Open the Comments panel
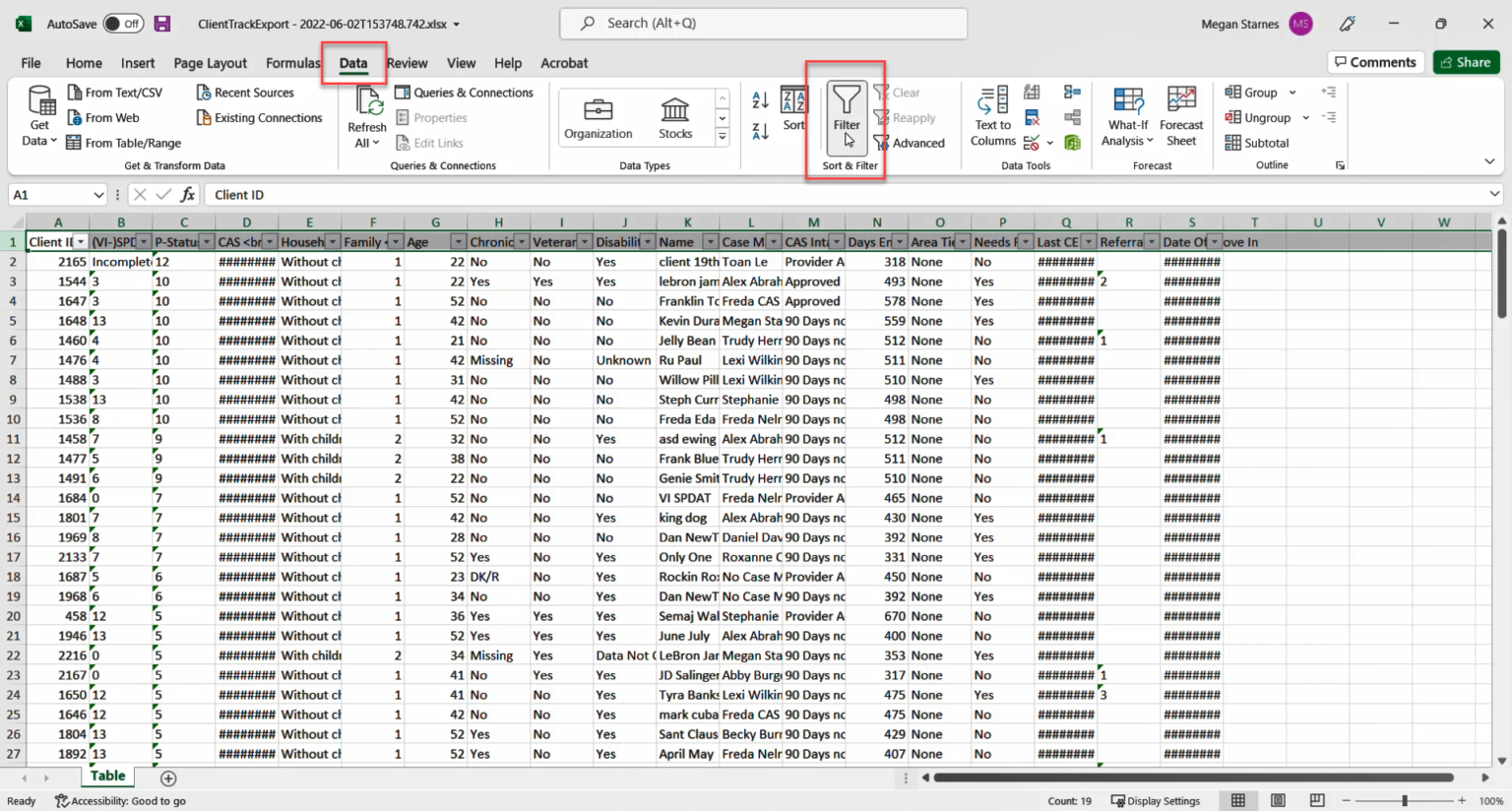The height and width of the screenshot is (811, 1512). pyautogui.click(x=1375, y=61)
